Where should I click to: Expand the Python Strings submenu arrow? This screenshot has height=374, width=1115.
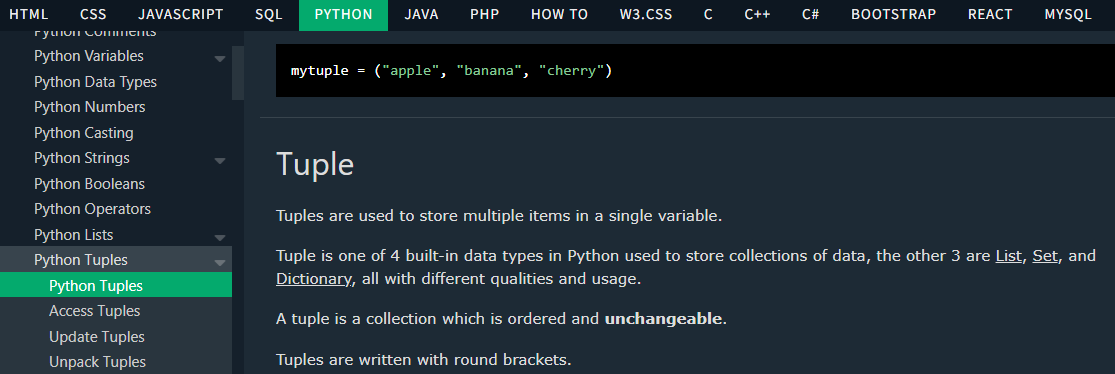click(220, 161)
